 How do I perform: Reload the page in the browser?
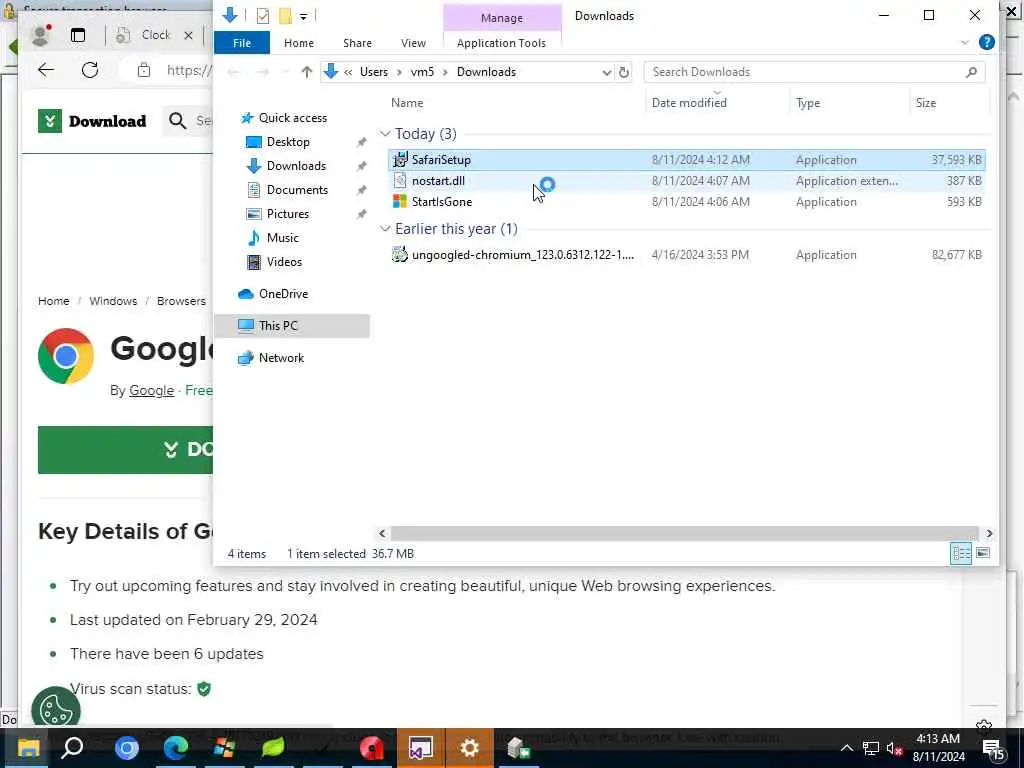click(90, 70)
